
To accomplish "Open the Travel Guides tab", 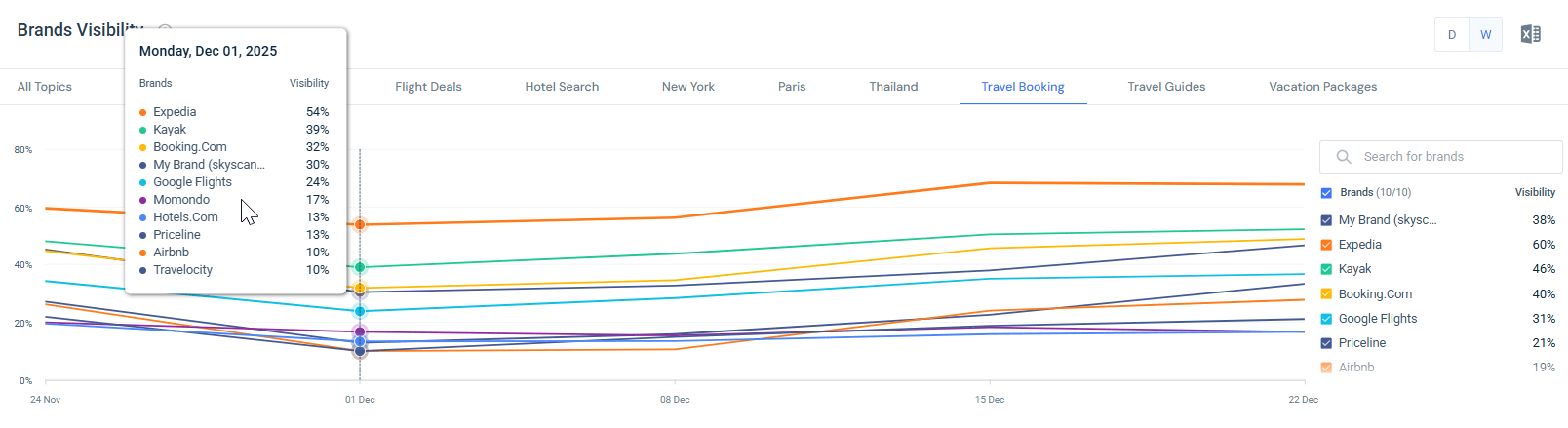I will (1166, 87).
